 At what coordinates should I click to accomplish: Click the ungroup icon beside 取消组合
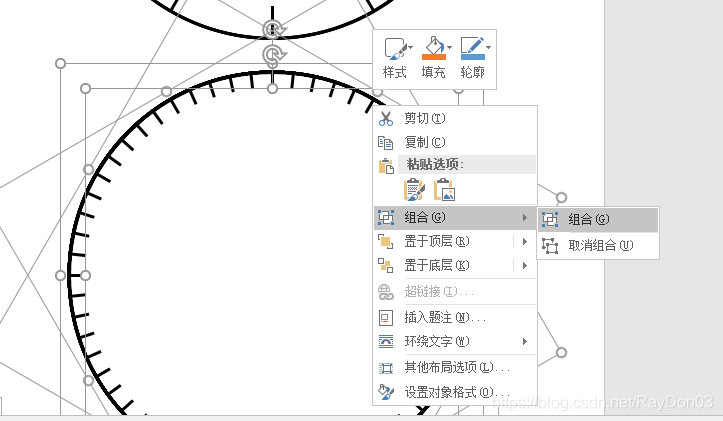tap(550, 246)
